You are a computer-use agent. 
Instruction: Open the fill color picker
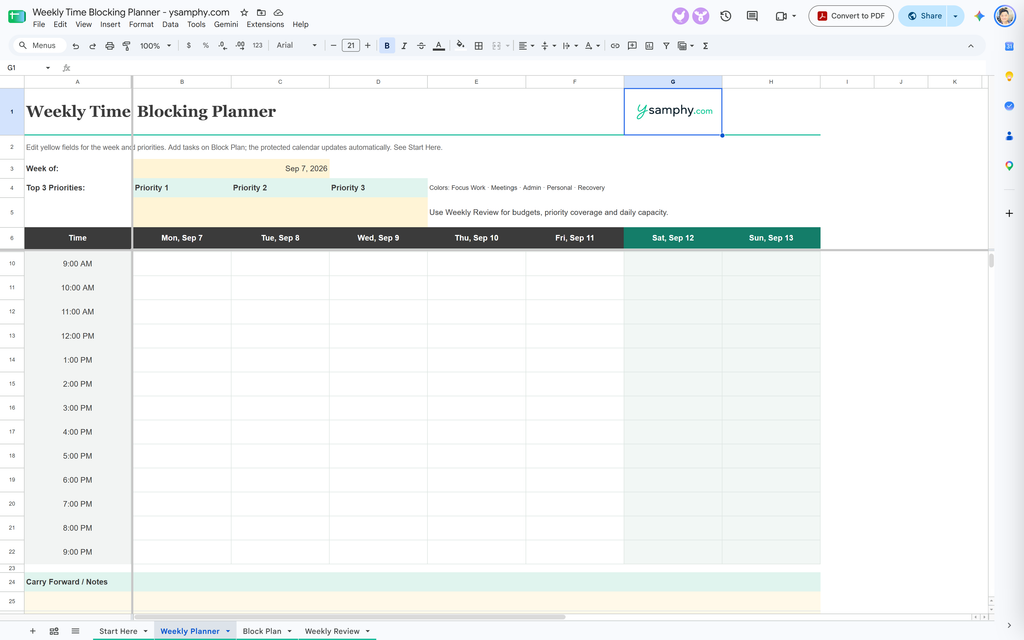coord(460,46)
